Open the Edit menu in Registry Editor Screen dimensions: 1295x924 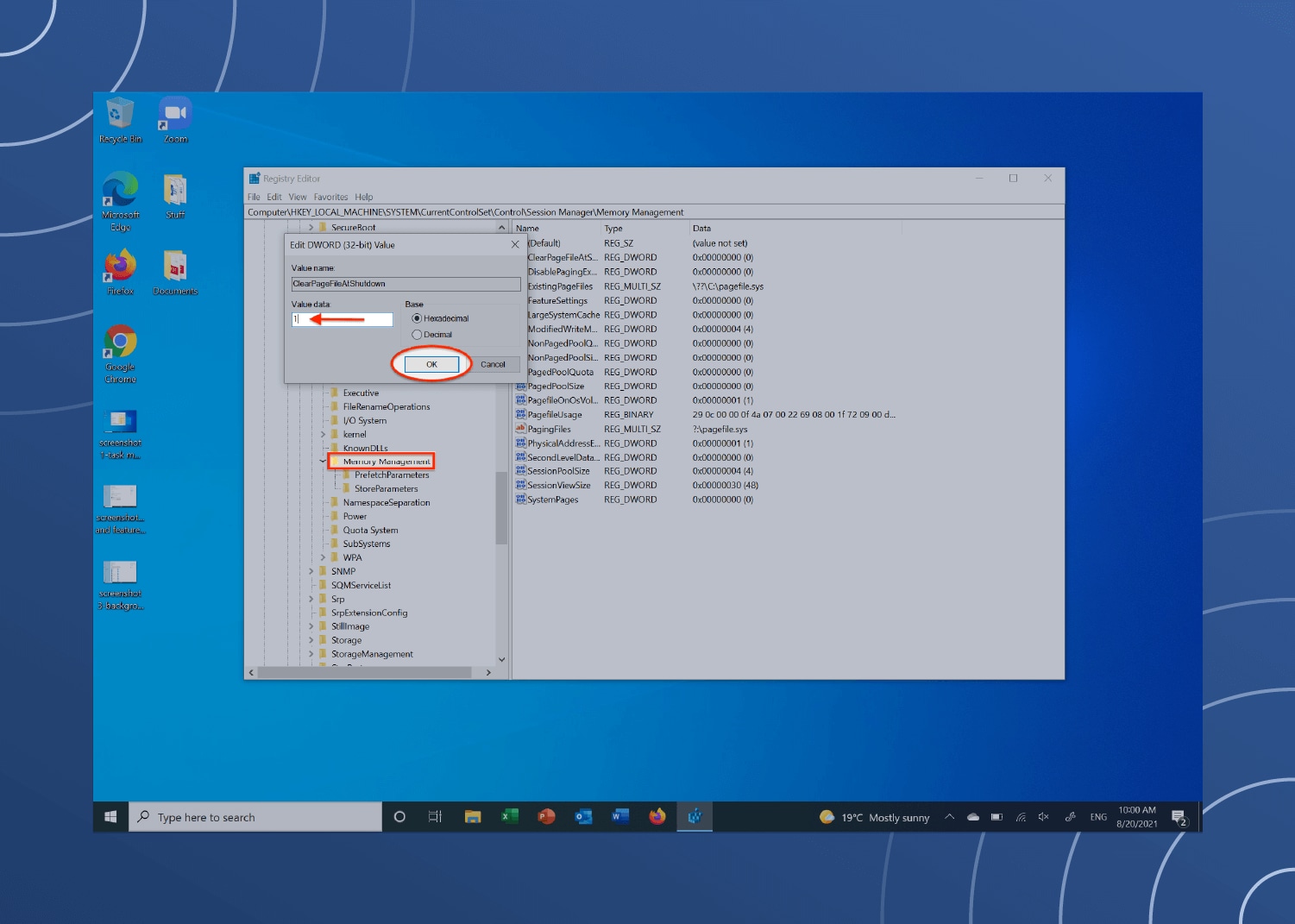click(273, 197)
